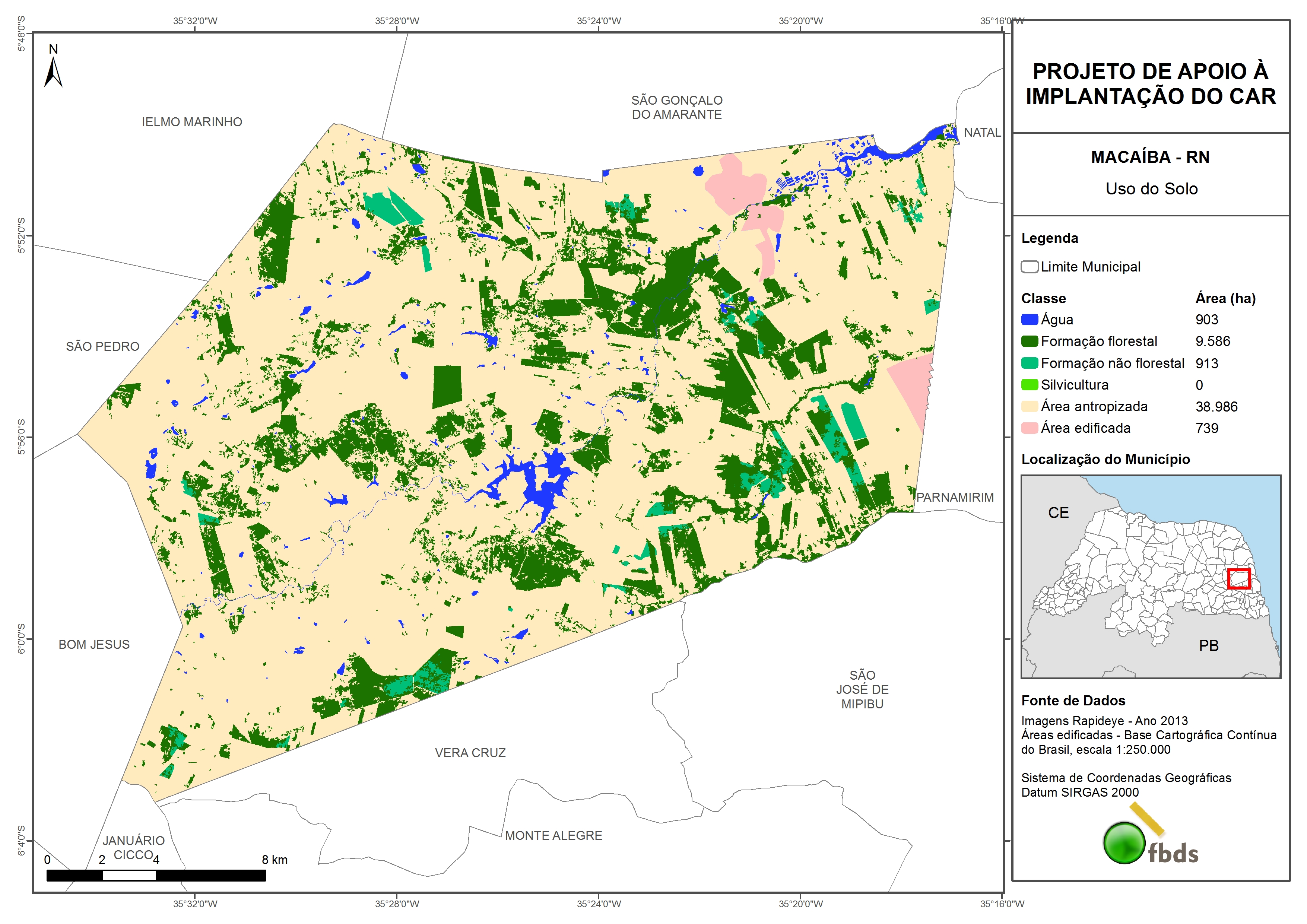The width and height of the screenshot is (1307, 924).
Task: Click the Formação florestal dark green swatch
Action: (x=1029, y=341)
